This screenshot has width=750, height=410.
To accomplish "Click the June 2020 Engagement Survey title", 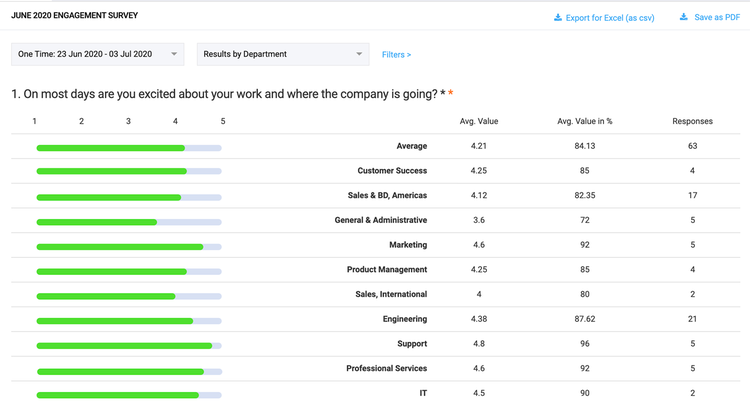I will pyautogui.click(x=75, y=16).
